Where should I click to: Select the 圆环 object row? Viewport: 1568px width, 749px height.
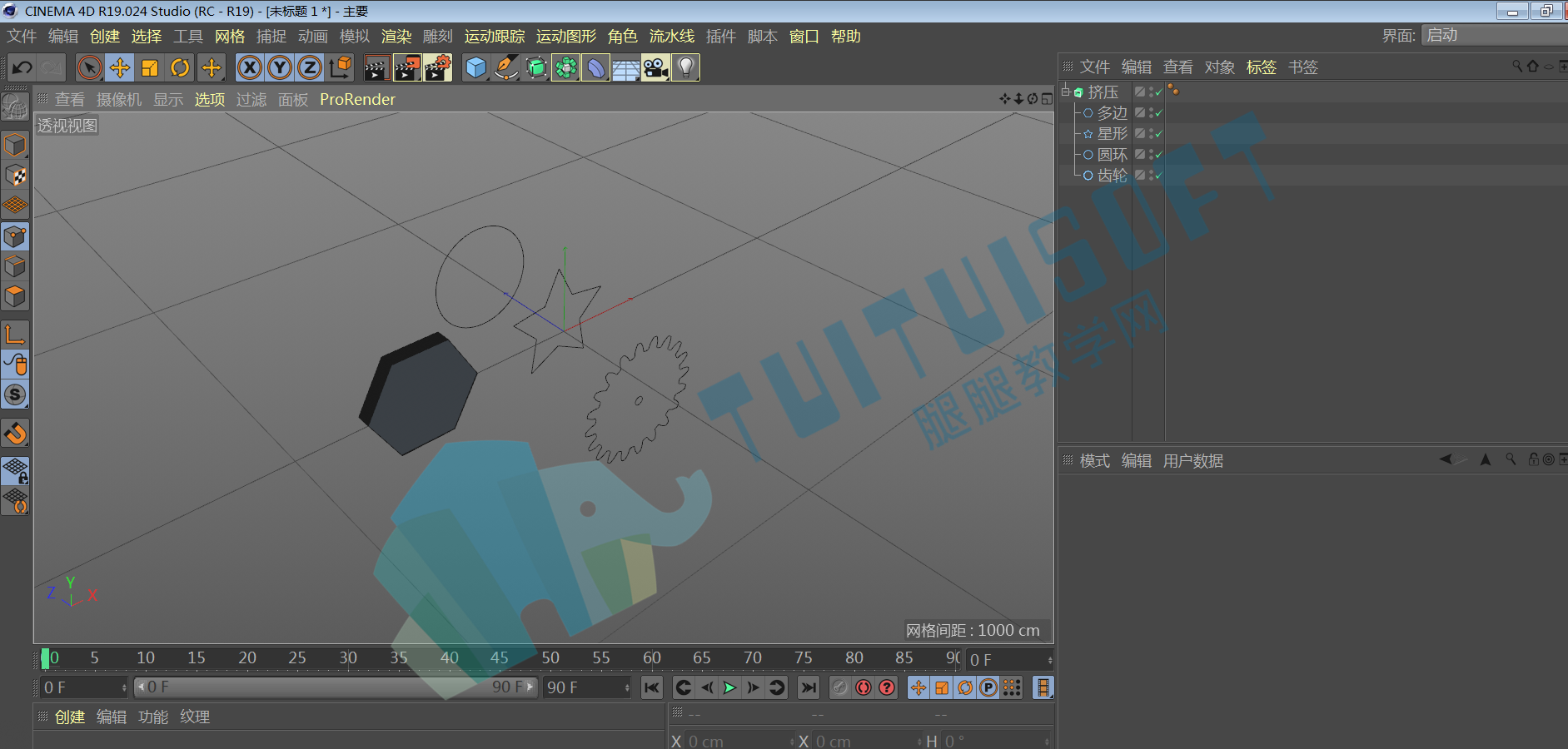click(x=1113, y=154)
